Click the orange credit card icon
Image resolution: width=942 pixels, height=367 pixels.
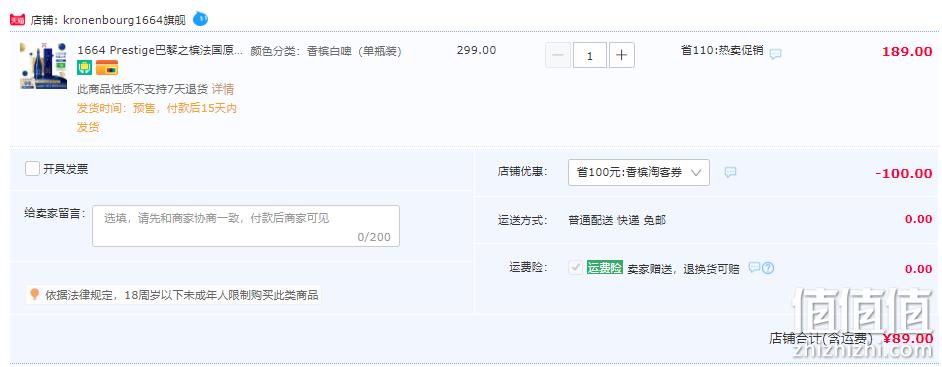tap(107, 68)
